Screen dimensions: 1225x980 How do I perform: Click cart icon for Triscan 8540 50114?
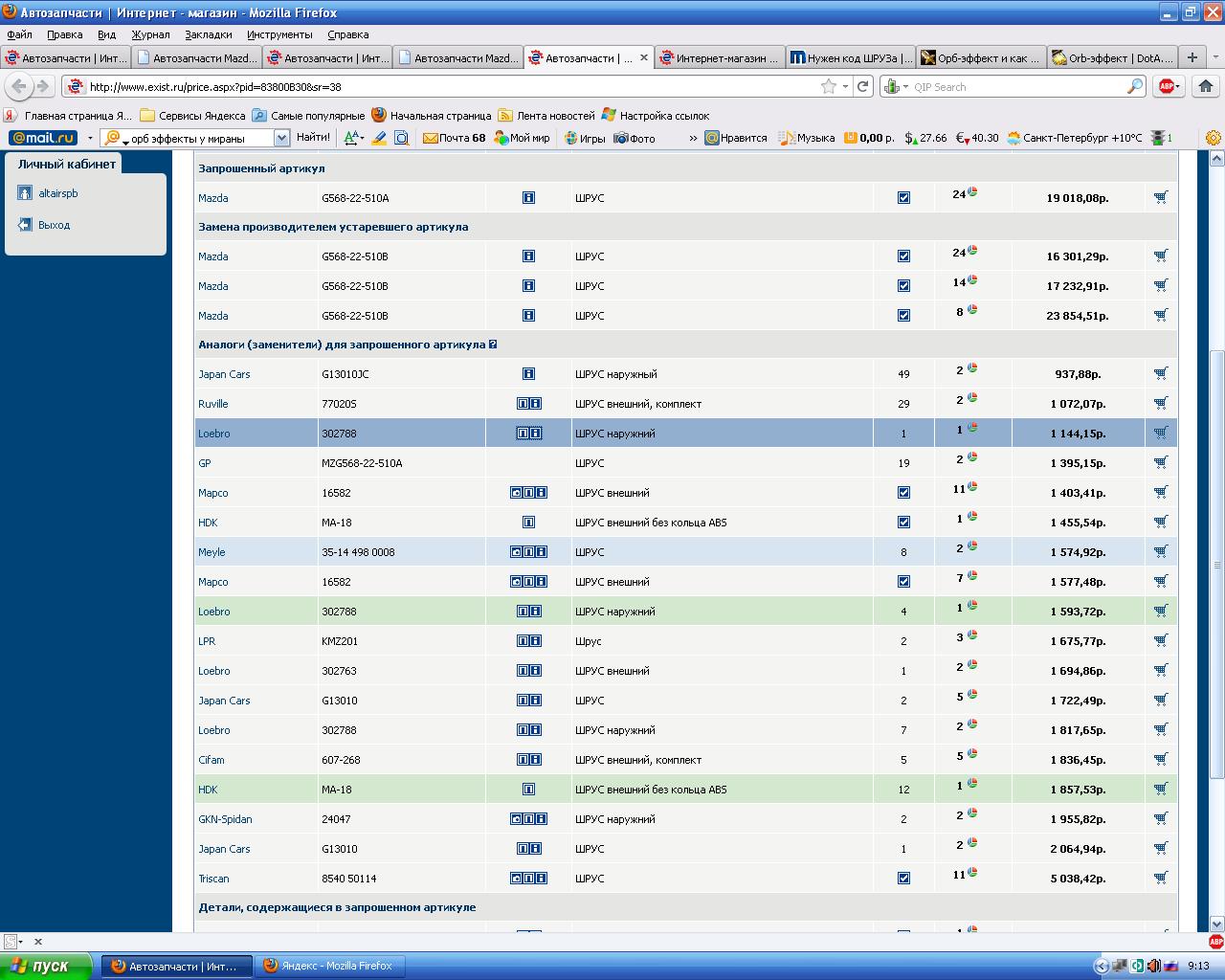(x=1161, y=878)
